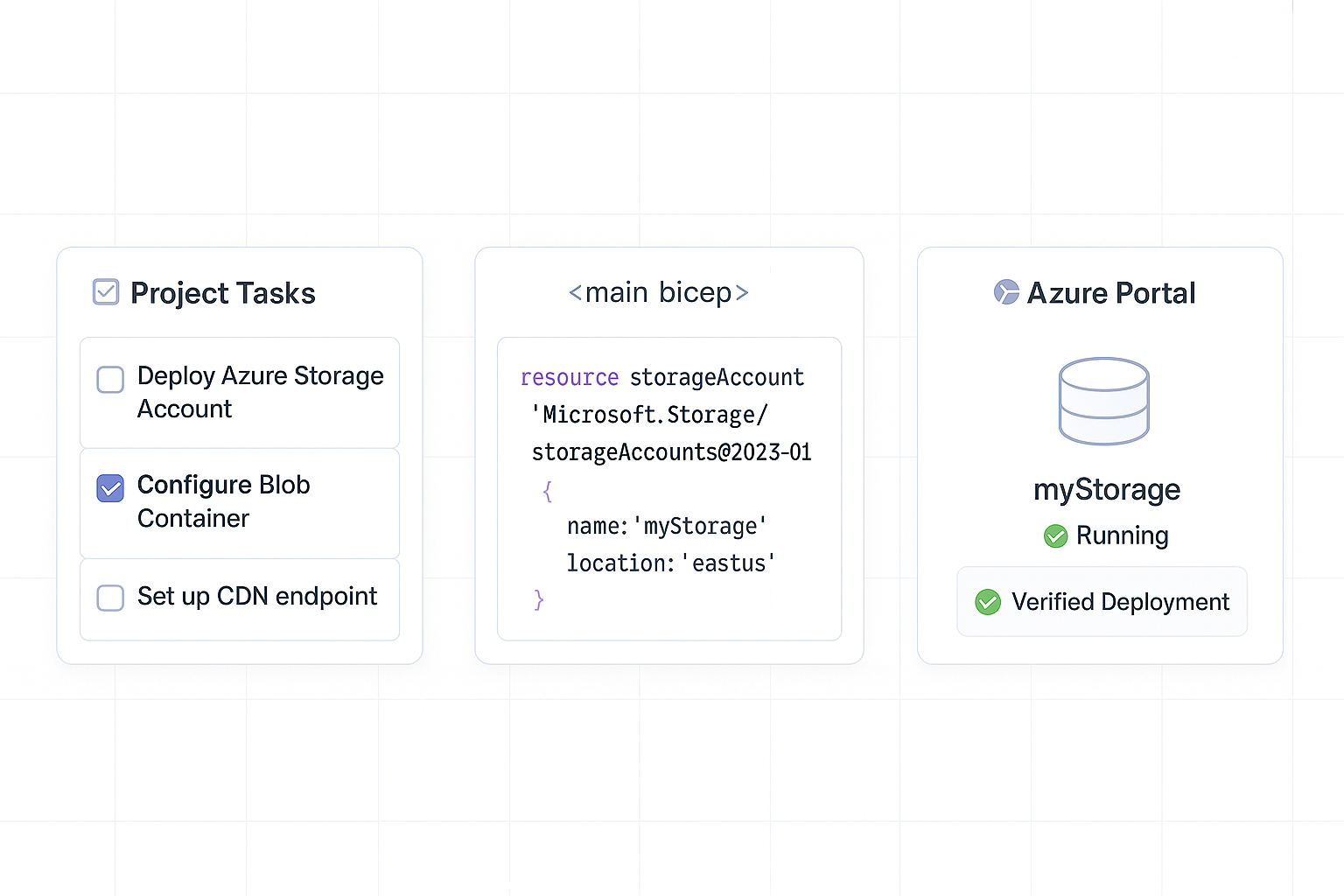The width and height of the screenshot is (1344, 896).
Task: Click 'storageAccount' identifier in the code
Action: coord(717,377)
